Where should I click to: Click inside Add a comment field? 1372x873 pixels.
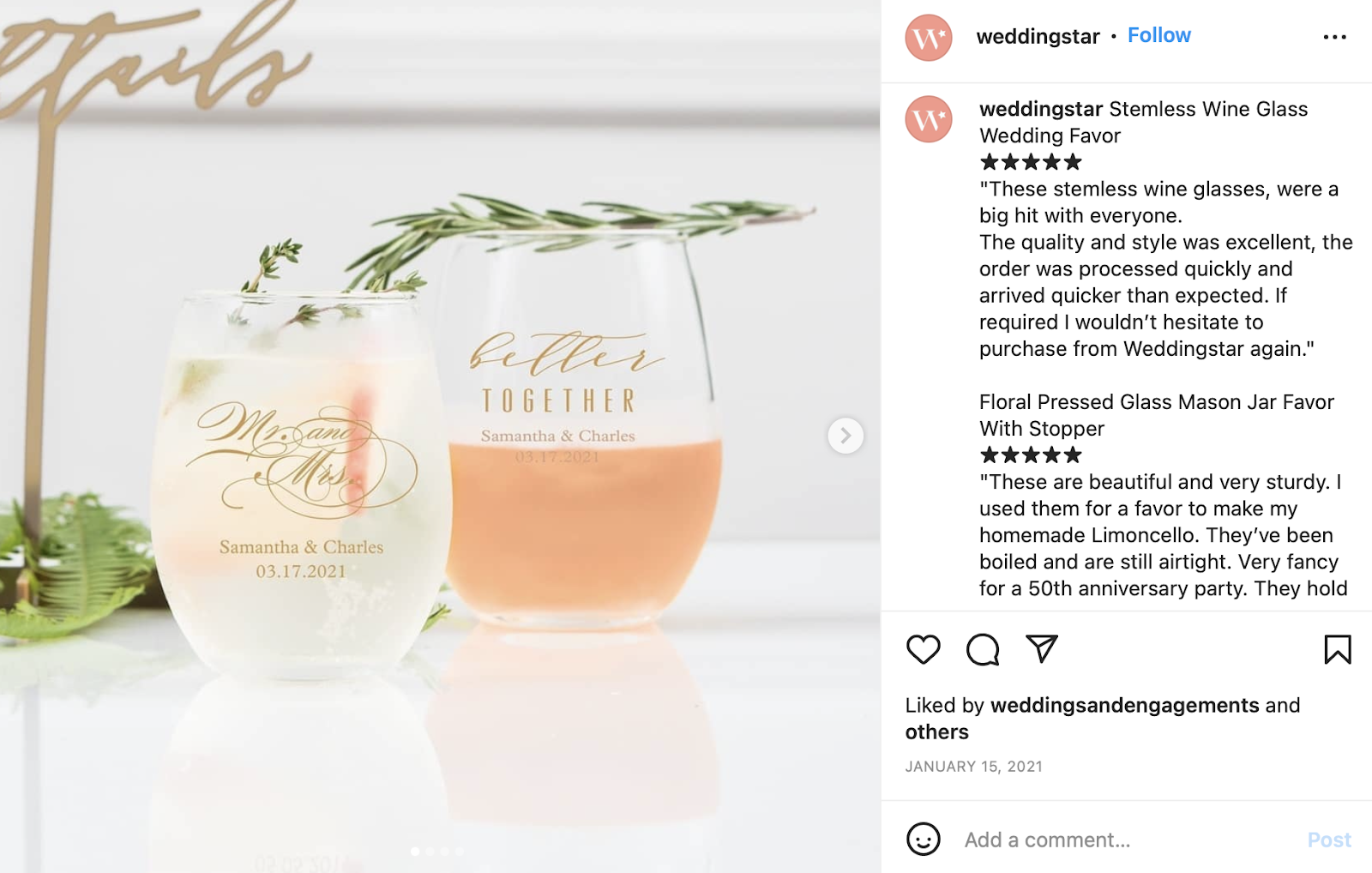coord(1123,840)
